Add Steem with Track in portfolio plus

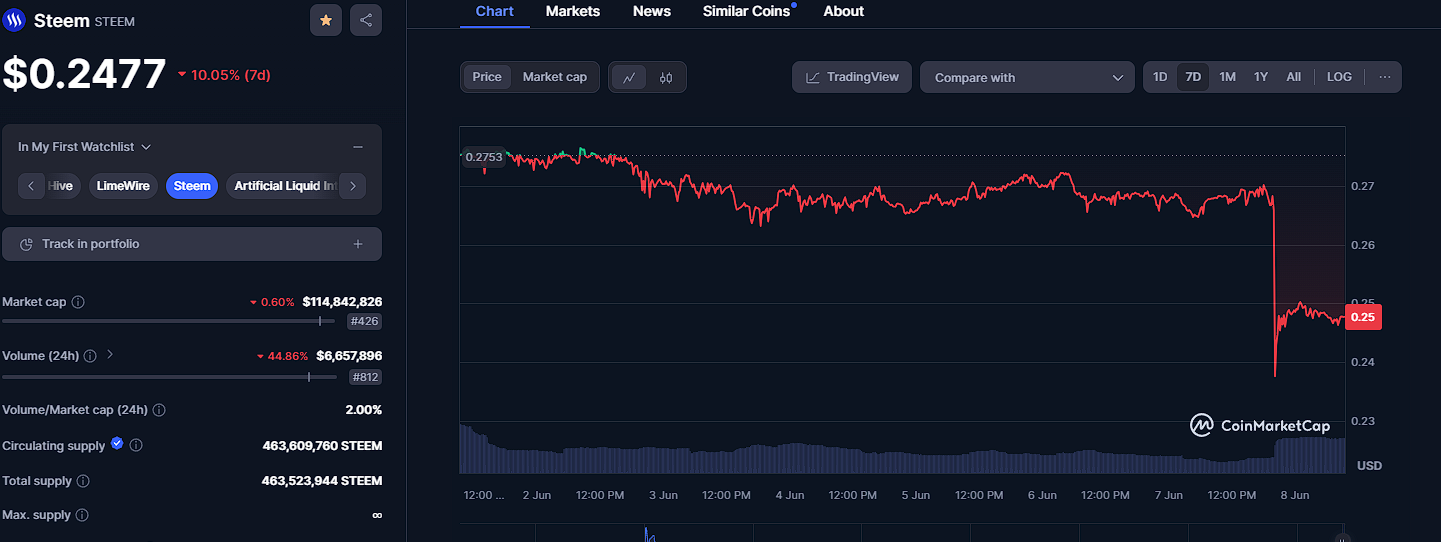pyautogui.click(x=358, y=244)
